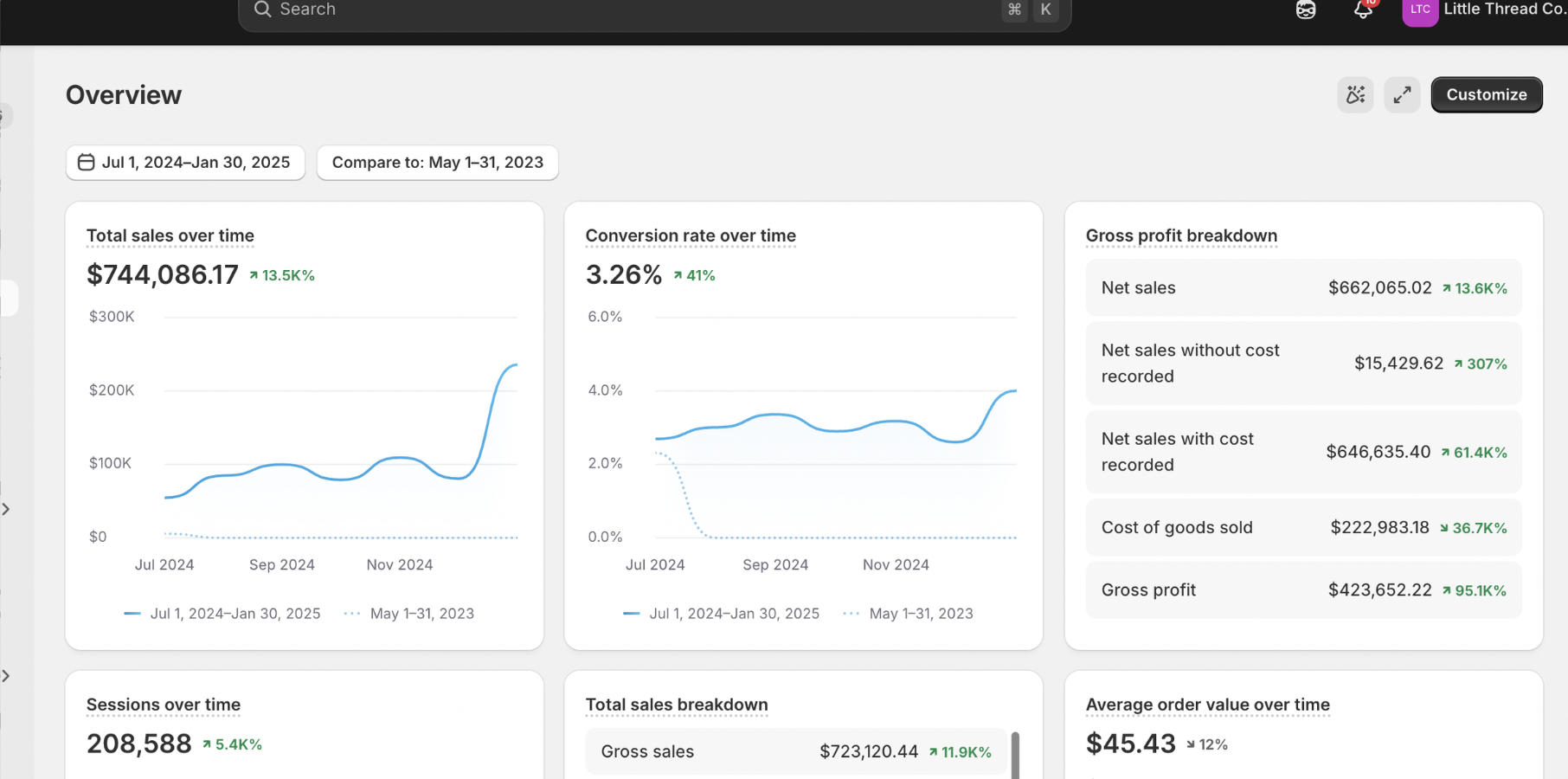Click the Overview page heading
The height and width of the screenshot is (779, 1568).
124,95
